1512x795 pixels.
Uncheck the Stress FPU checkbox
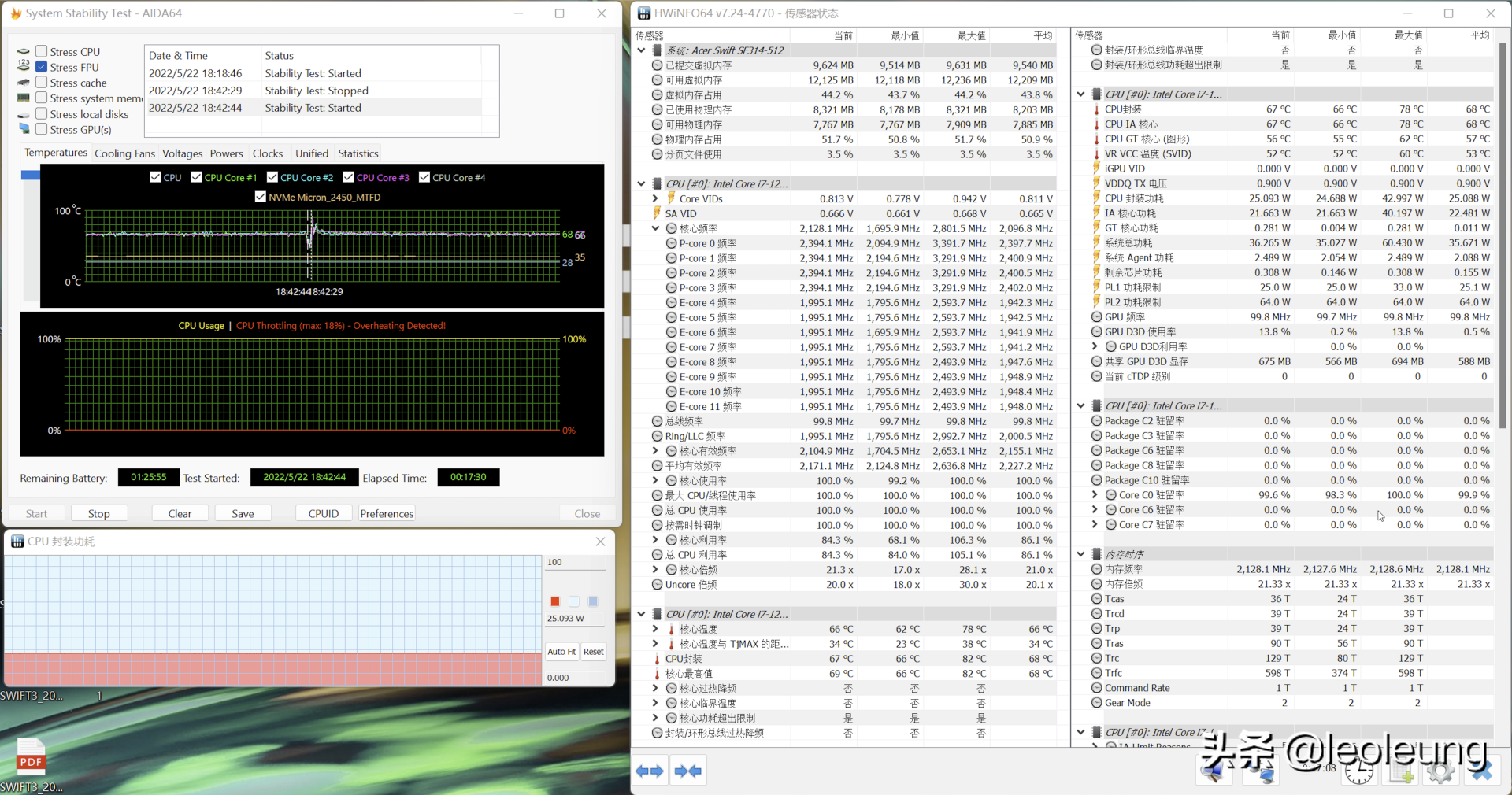click(x=42, y=67)
